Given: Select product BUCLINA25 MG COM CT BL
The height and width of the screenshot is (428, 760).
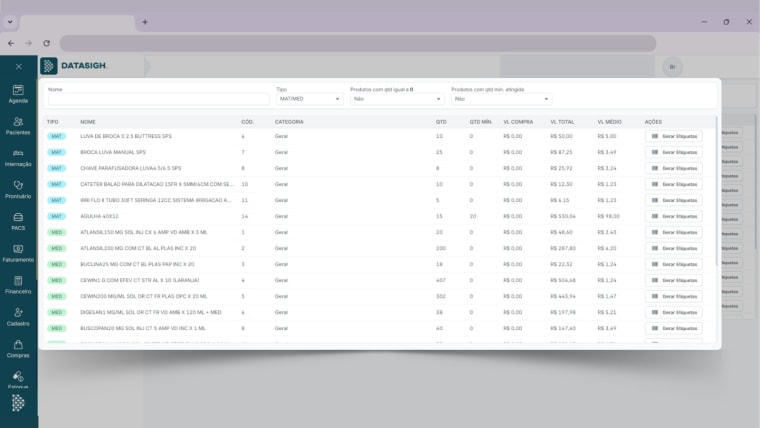Looking at the screenshot, I should (137, 264).
